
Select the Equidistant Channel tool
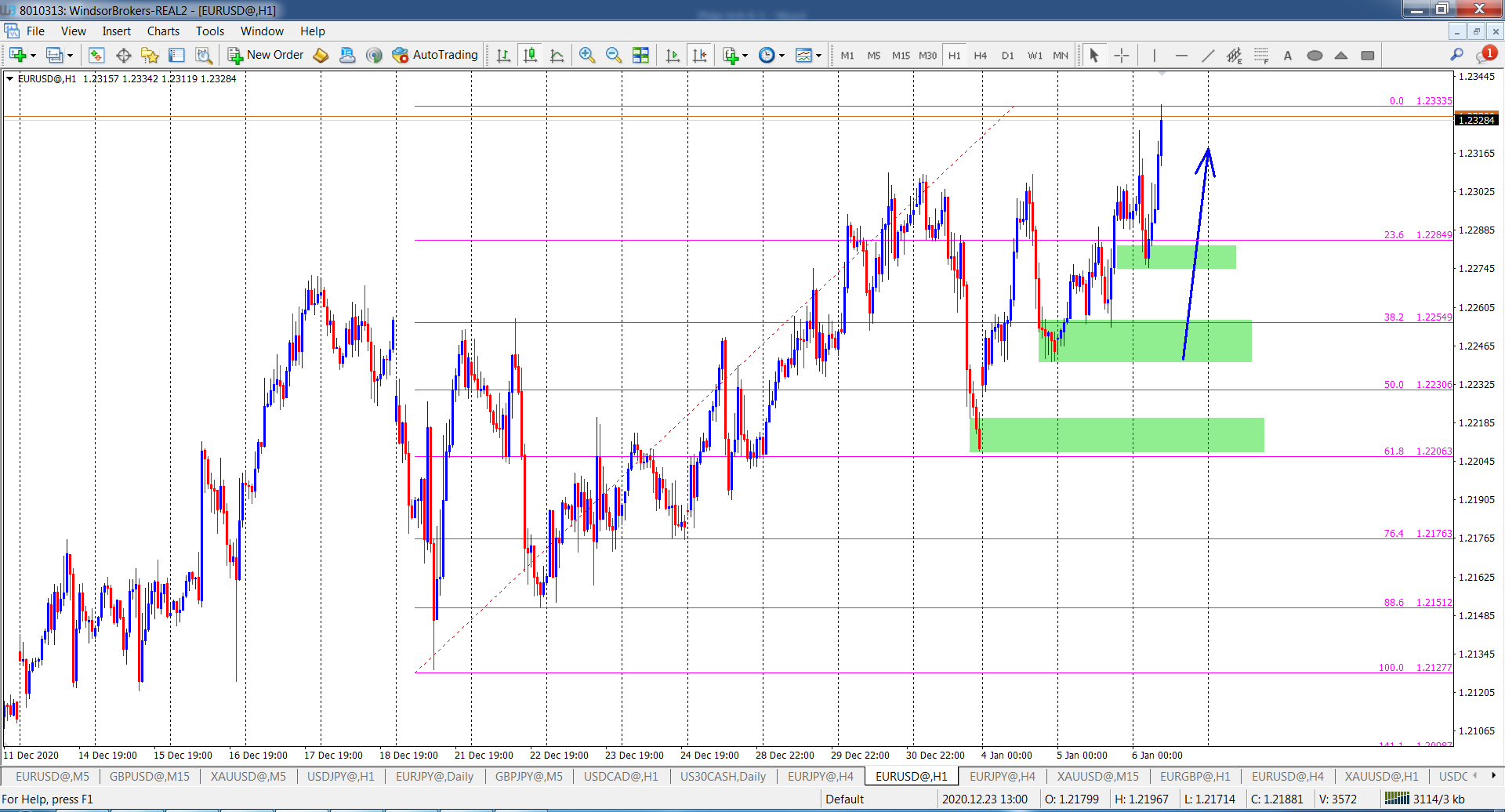tap(1235, 55)
